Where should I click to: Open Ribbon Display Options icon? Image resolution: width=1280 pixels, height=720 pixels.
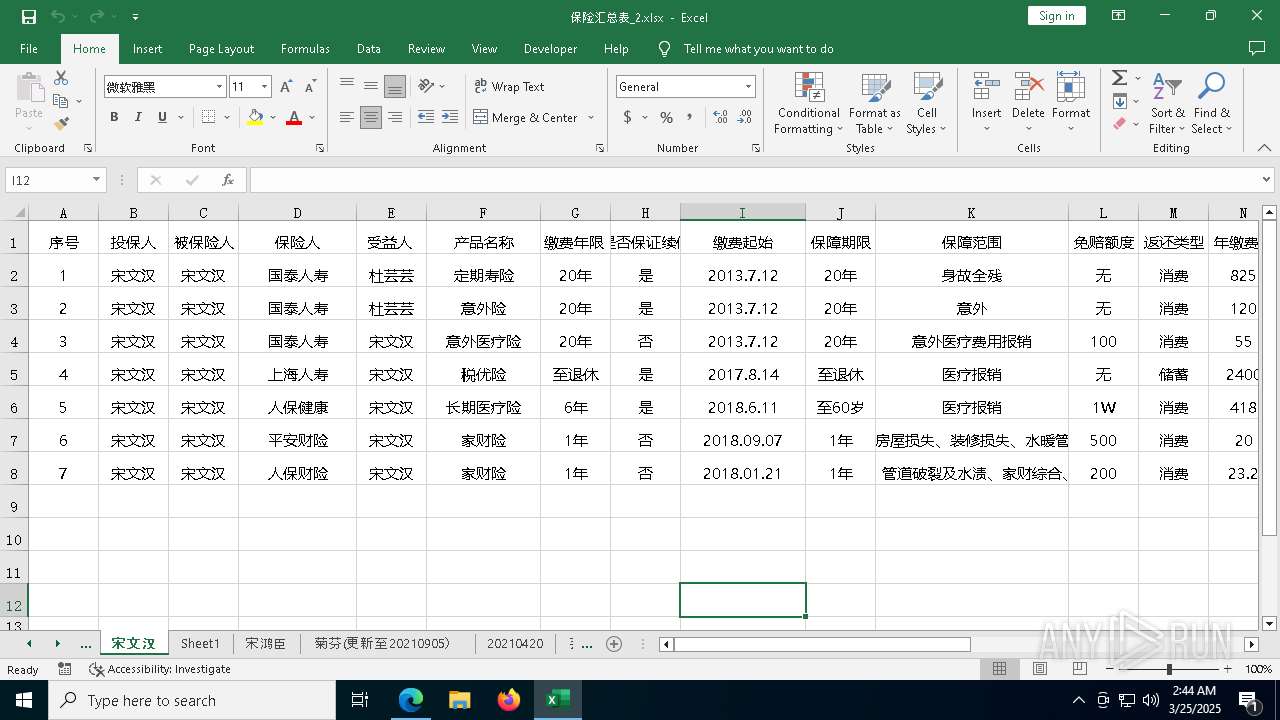[1119, 16]
